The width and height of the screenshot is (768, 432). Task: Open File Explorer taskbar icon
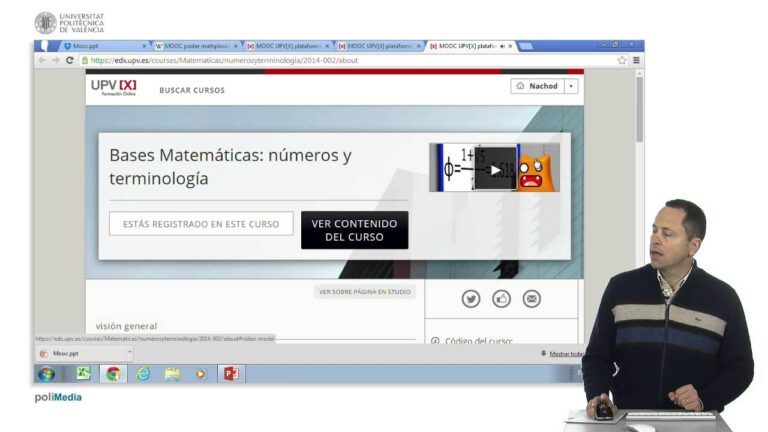click(x=172, y=374)
